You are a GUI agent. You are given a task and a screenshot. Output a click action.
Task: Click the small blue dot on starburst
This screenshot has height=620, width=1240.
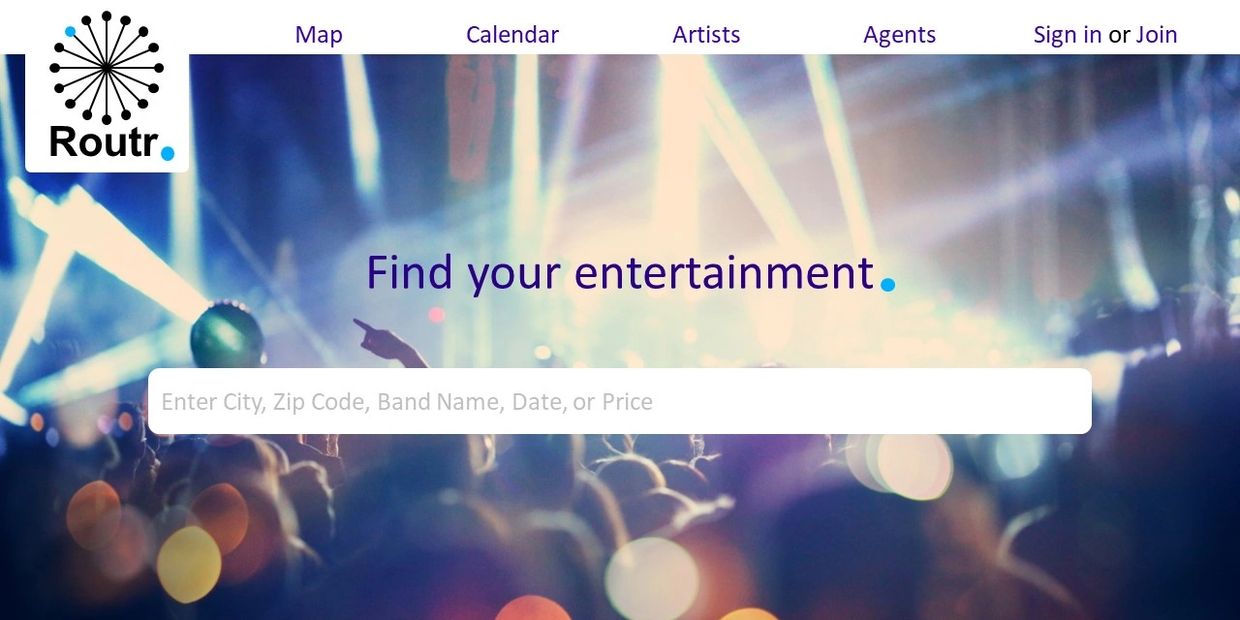pos(70,32)
